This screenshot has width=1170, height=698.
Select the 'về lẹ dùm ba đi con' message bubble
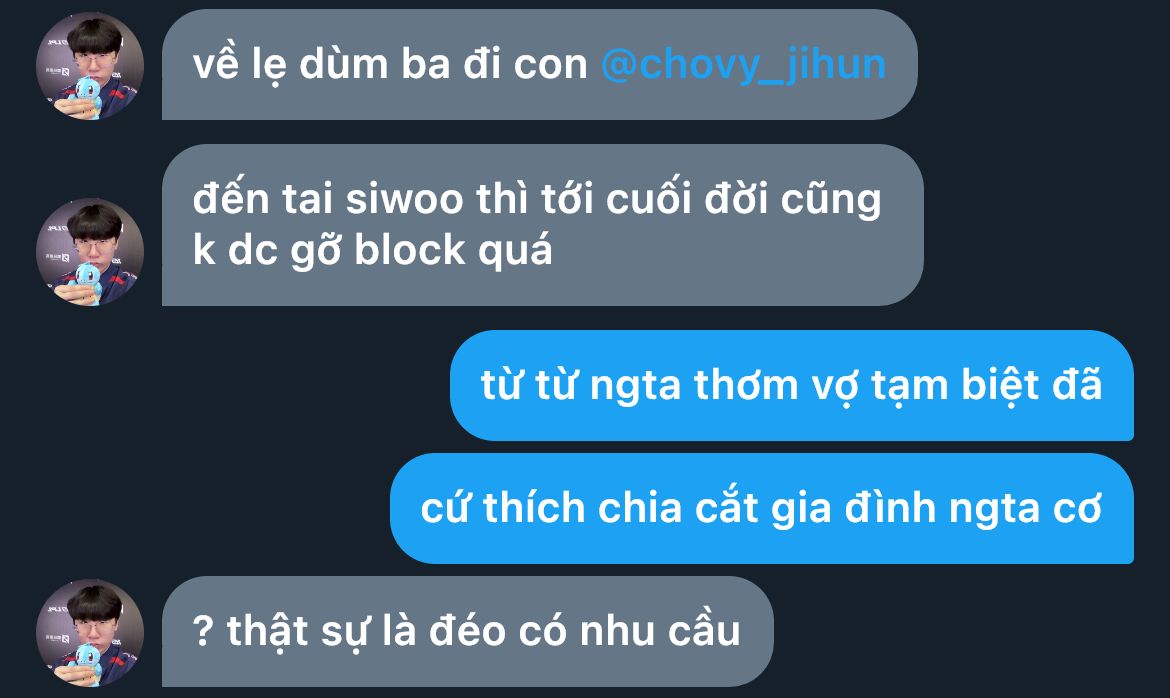coord(539,65)
